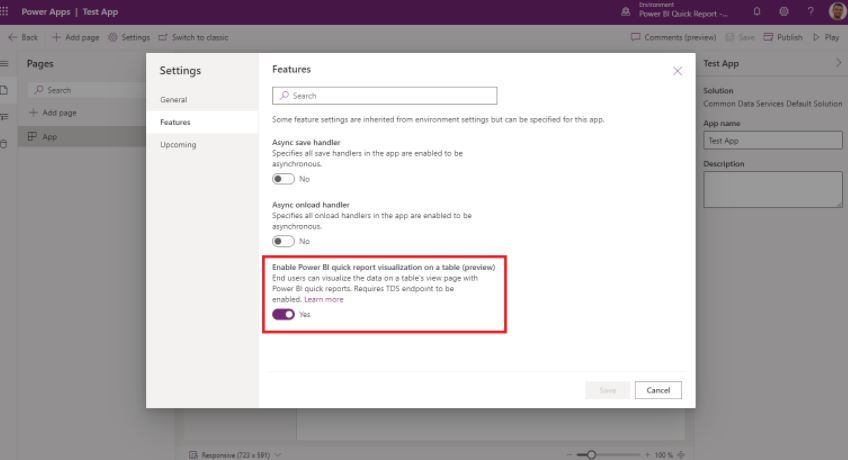The image size is (848, 460).
Task: Click the Play button in the toolbar
Action: pos(826,37)
